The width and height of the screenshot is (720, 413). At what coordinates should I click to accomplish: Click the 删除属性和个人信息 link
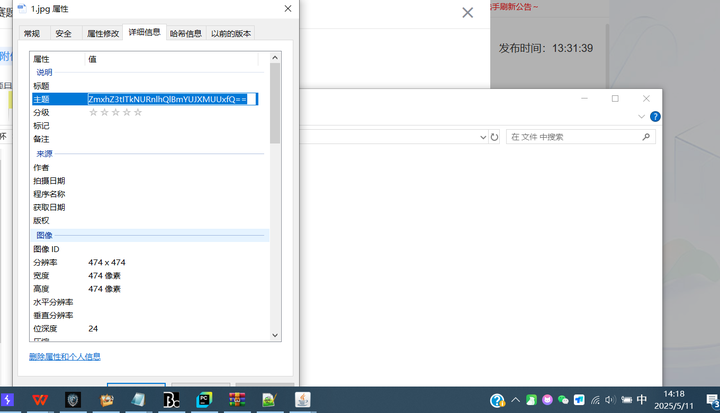pyautogui.click(x=65, y=356)
